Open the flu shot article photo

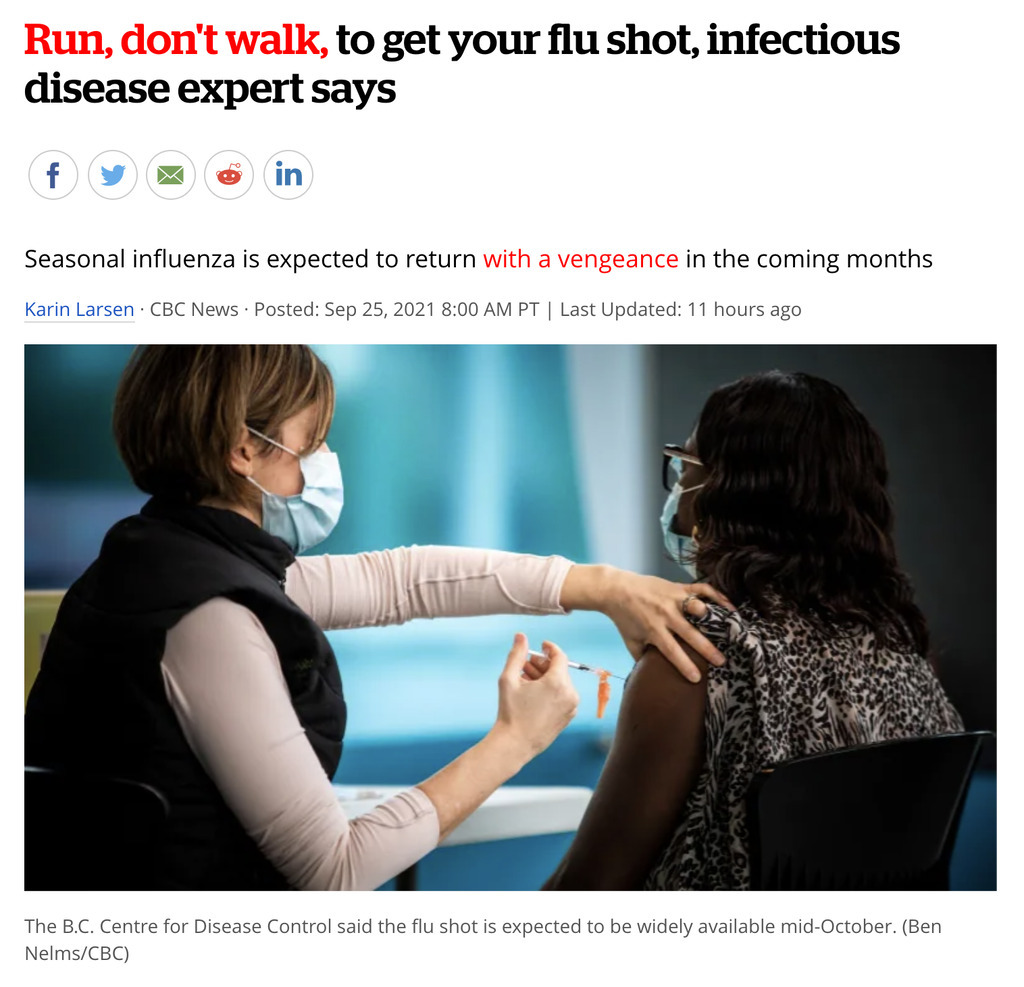[510, 617]
